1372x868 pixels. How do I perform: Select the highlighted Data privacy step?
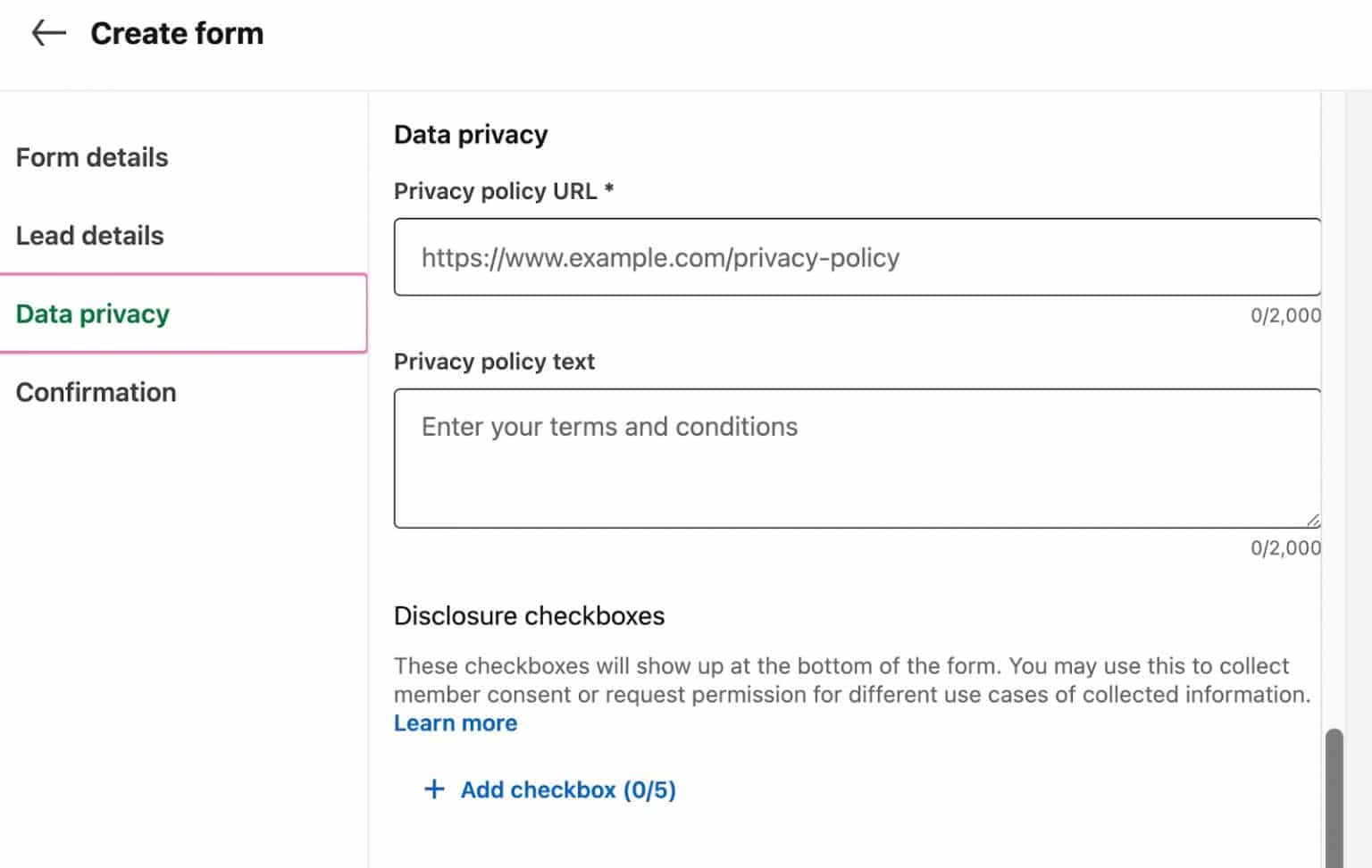[93, 313]
